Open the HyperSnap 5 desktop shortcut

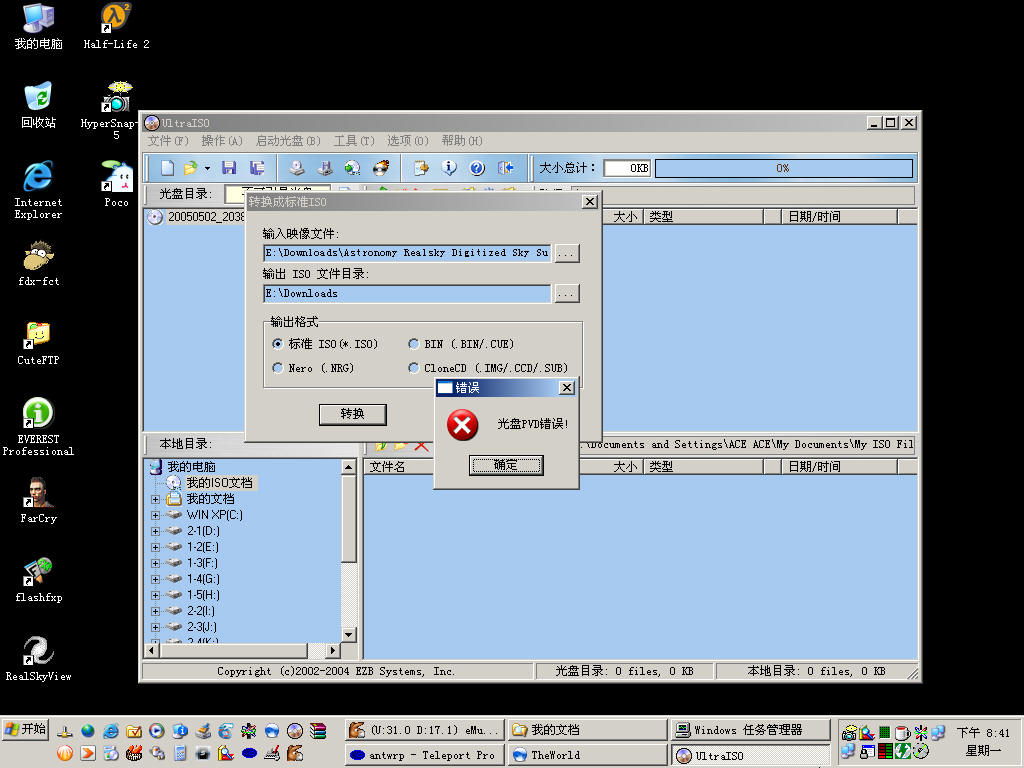[x=111, y=110]
